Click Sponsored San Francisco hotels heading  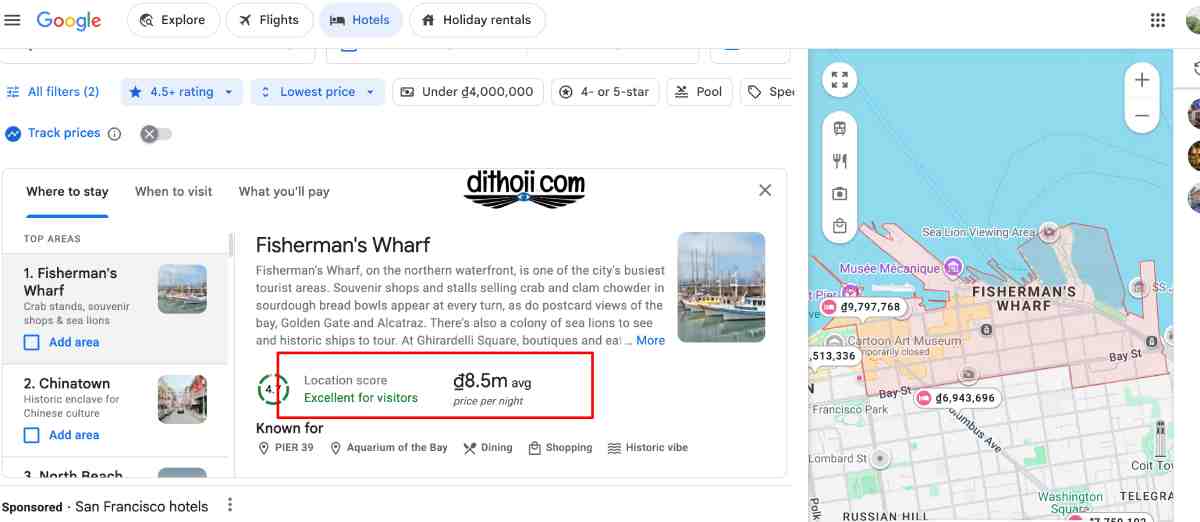click(x=105, y=506)
